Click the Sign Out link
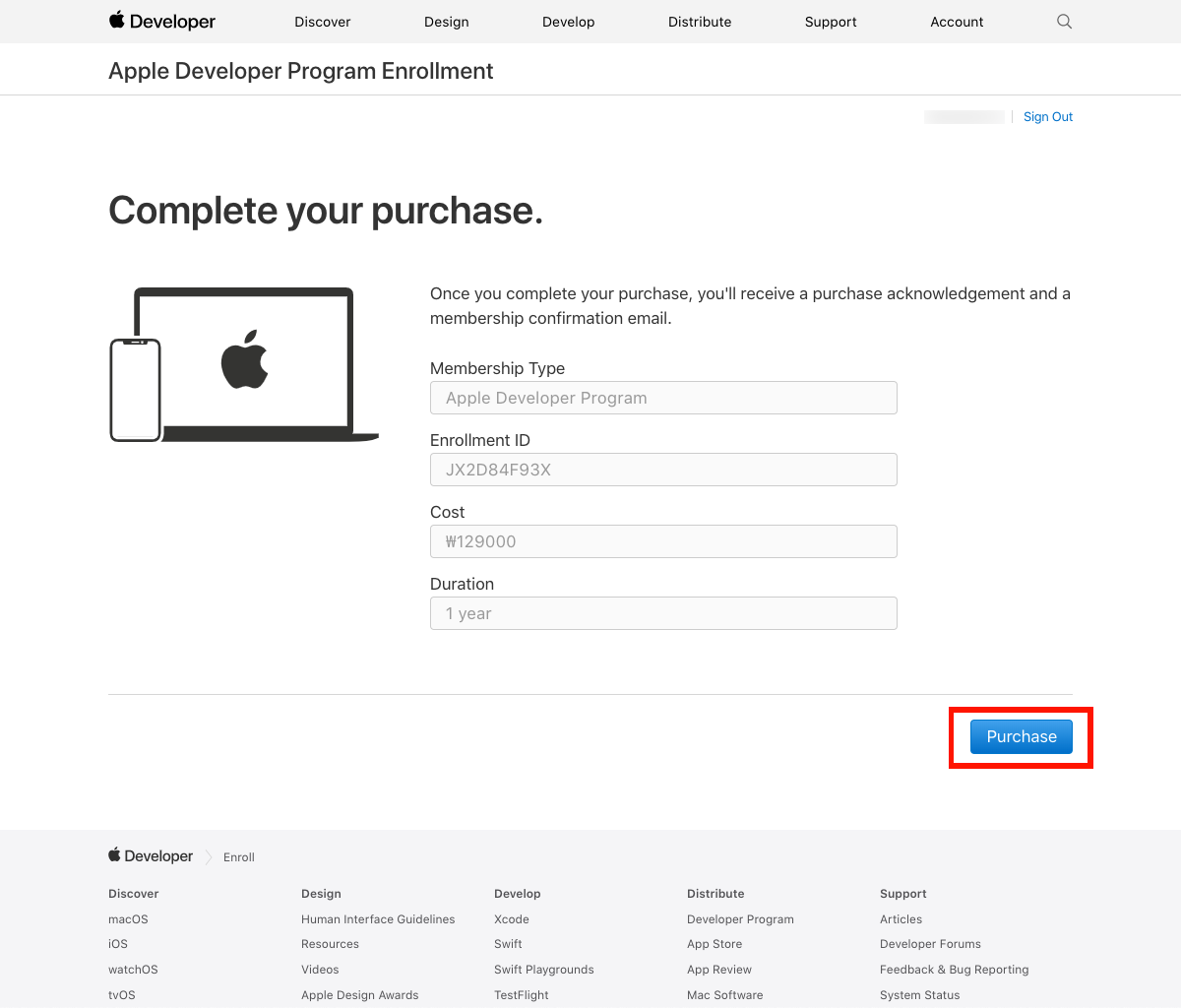 coord(1048,117)
